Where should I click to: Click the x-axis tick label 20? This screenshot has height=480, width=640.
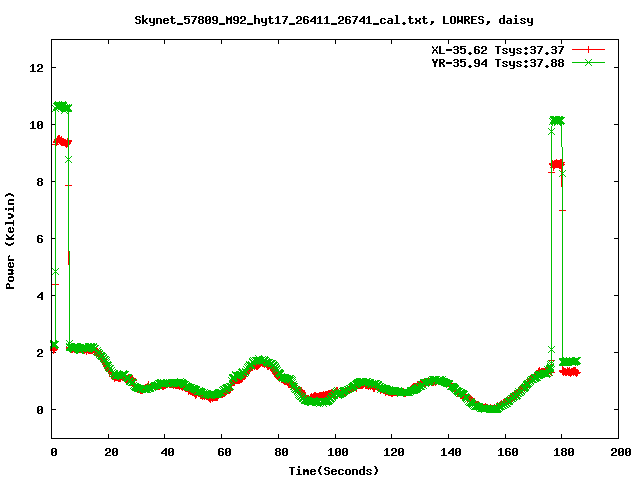coord(111,452)
